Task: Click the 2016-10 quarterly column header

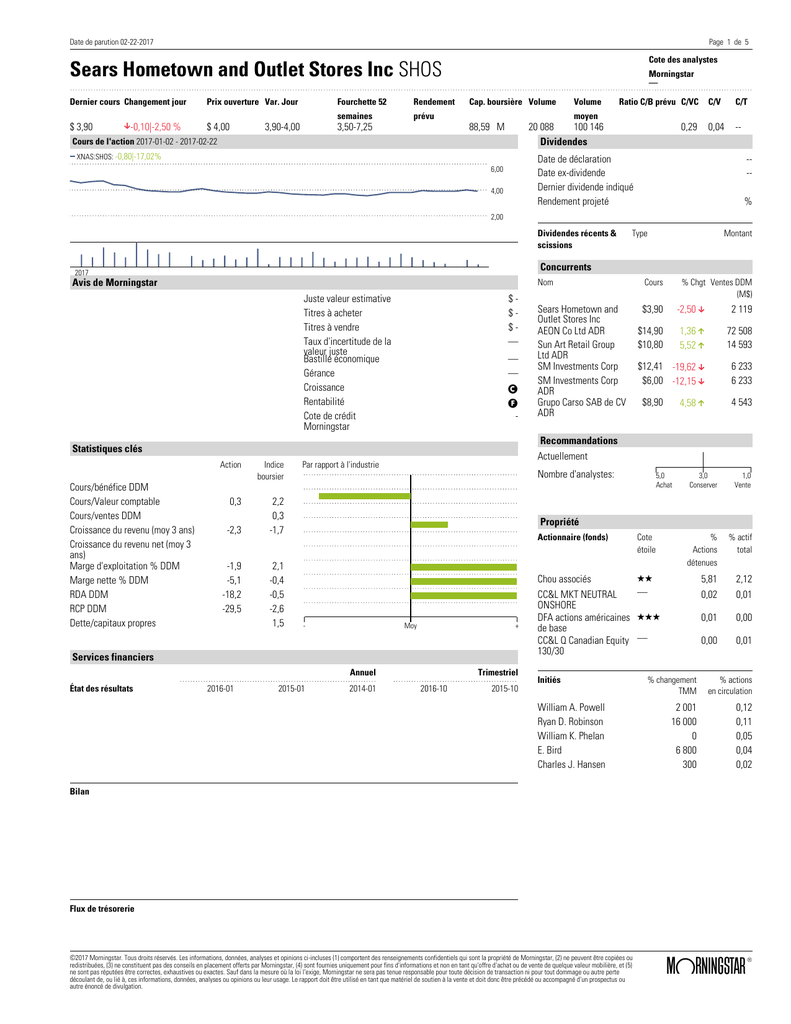Action: click(434, 689)
